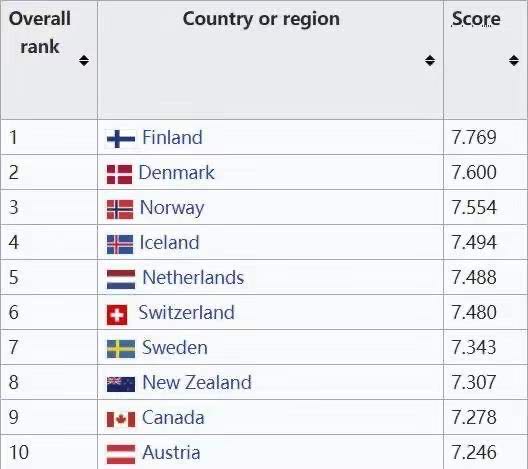Screen dimensions: 528x469
Task: Click the Score column header text
Action: click(x=476, y=19)
